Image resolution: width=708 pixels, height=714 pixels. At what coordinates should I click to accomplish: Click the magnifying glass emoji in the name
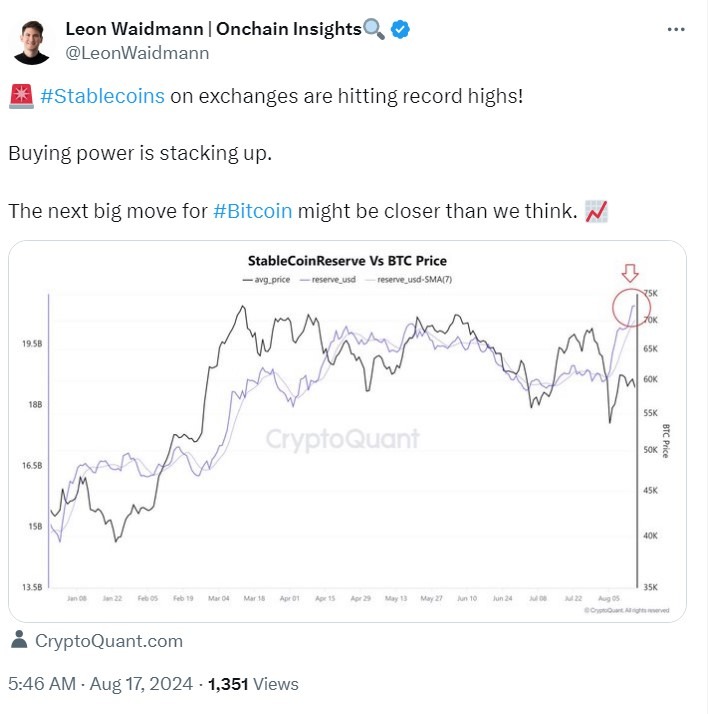point(374,30)
